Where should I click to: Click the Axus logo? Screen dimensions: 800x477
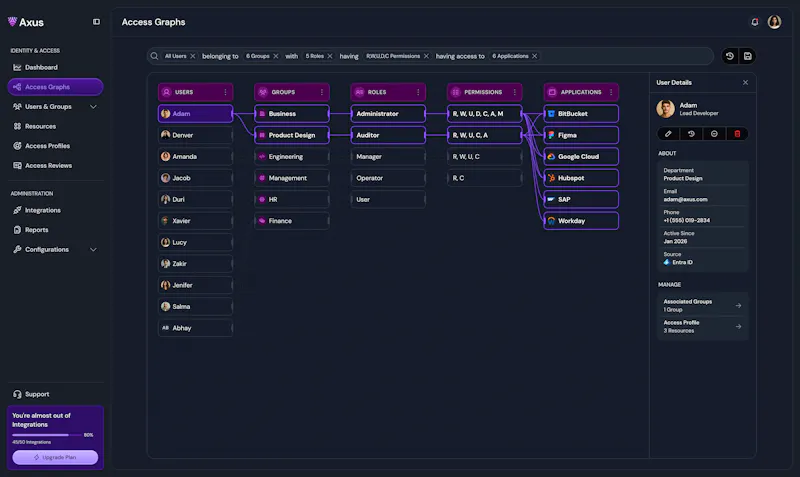coord(26,22)
